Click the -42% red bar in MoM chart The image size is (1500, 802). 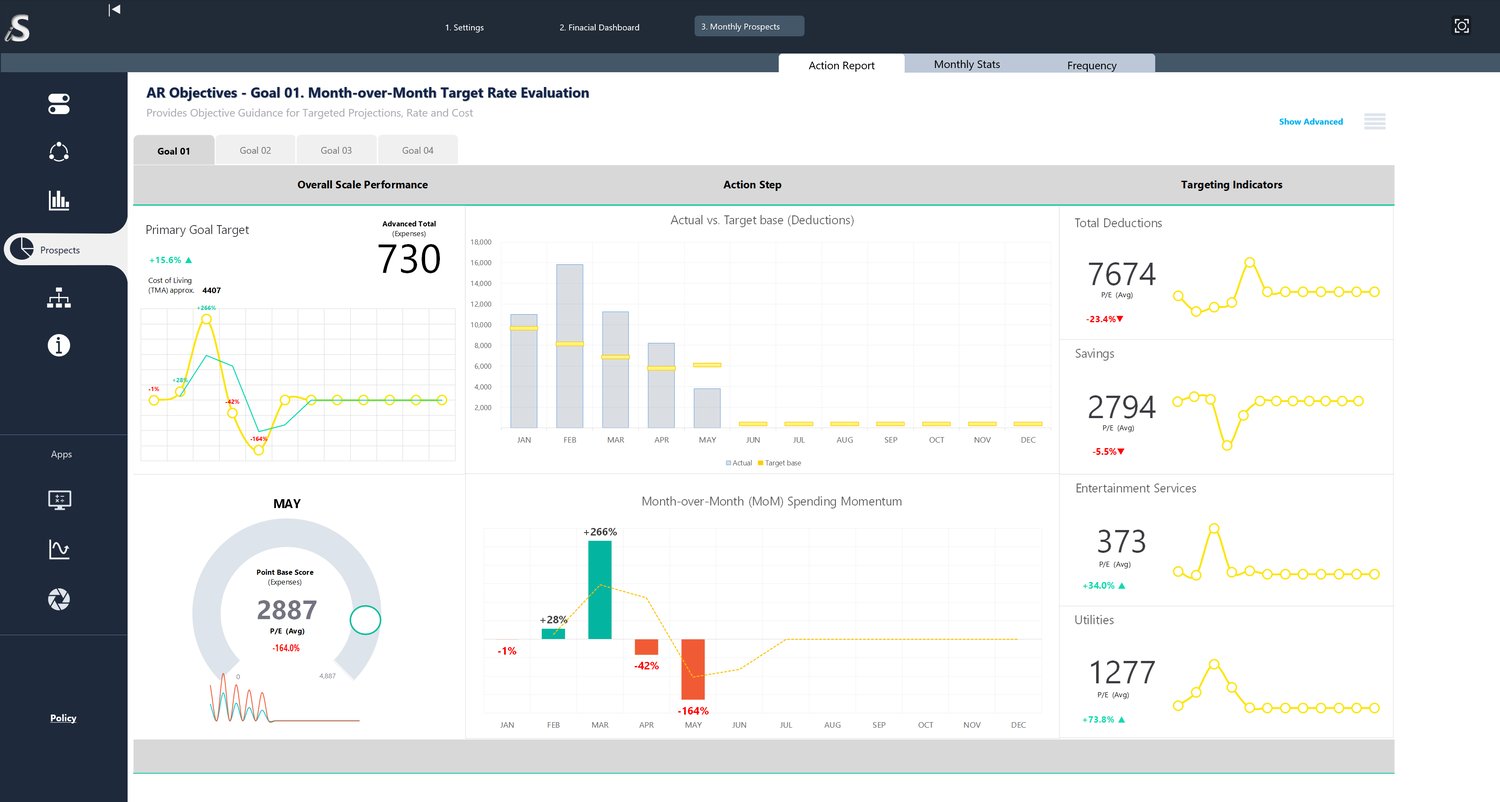point(647,647)
